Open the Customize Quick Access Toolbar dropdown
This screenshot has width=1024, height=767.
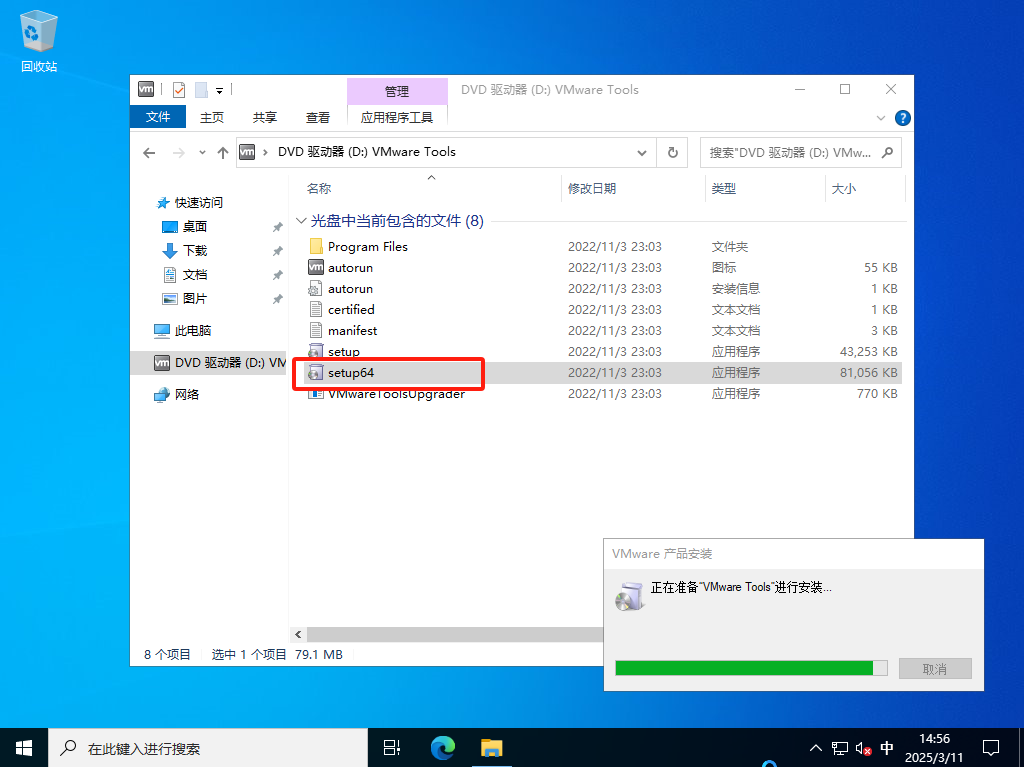pyautogui.click(x=219, y=91)
